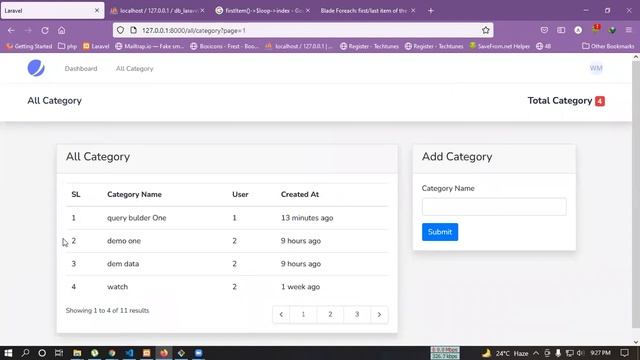Expand the Other Bookmarks folder
Viewport: 640px width, 360px height.
608,46
